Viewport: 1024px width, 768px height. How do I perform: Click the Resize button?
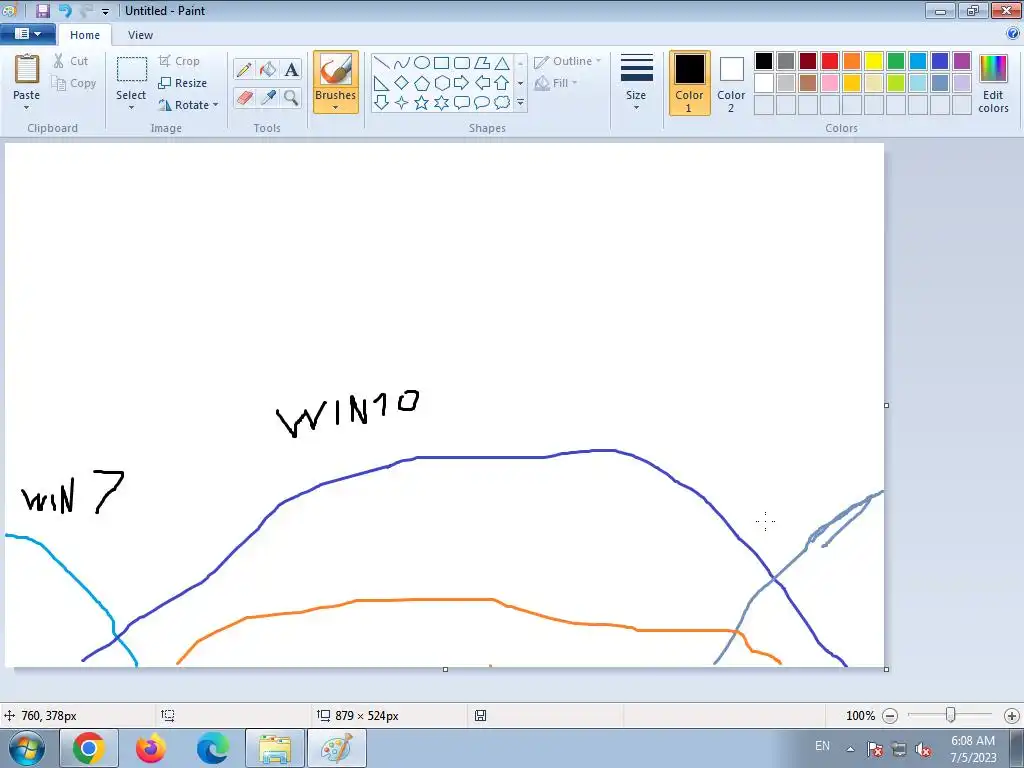[x=183, y=83]
